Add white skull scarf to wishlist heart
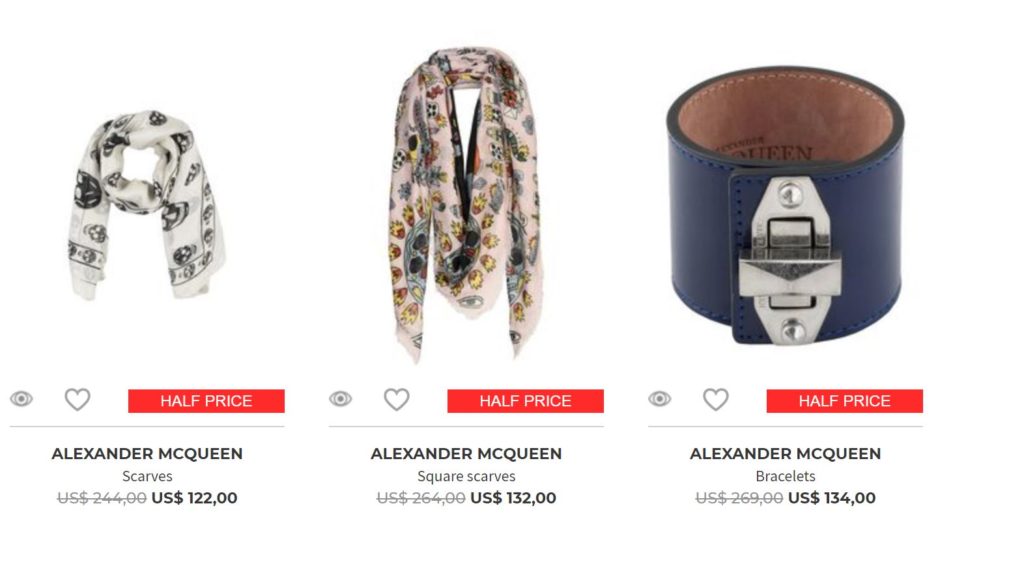 pyautogui.click(x=77, y=399)
